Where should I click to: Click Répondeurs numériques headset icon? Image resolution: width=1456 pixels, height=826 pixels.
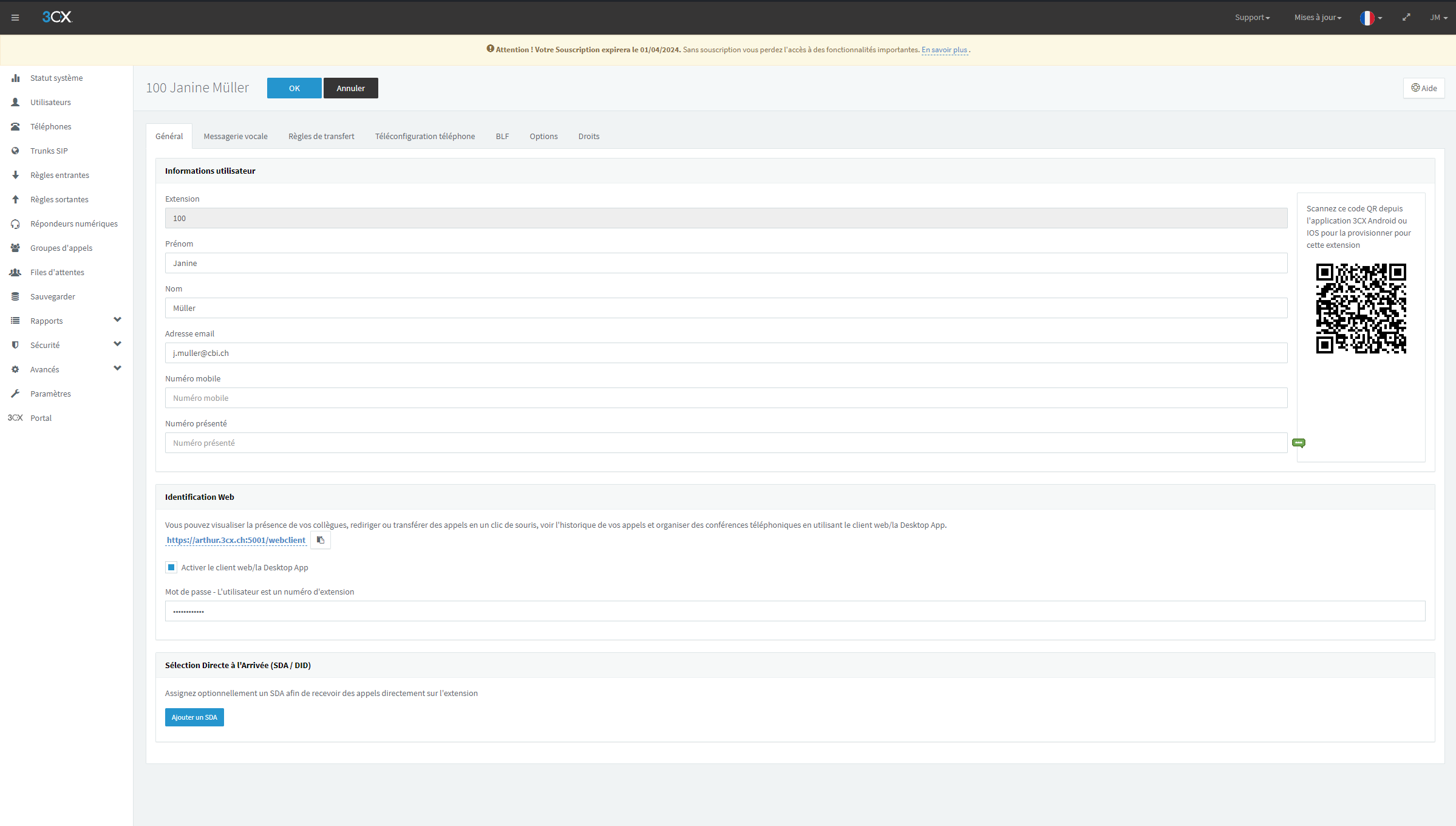click(15, 224)
